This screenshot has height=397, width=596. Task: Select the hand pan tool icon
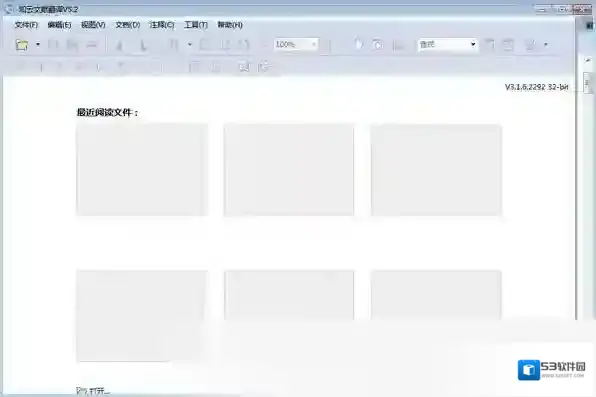359,44
